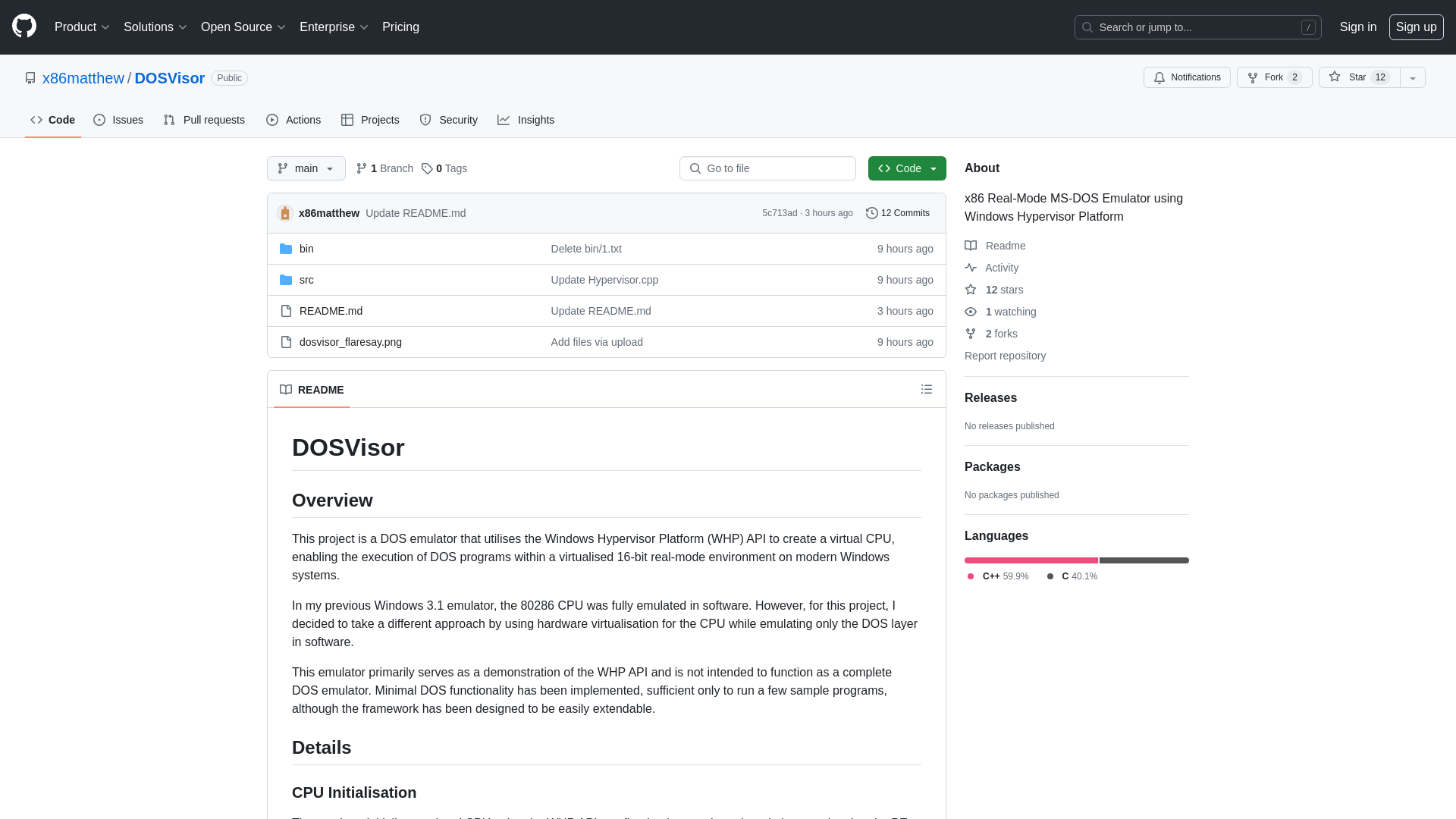Open the GitHub home logo
Viewport: 1456px width, 819px height.
click(24, 27)
